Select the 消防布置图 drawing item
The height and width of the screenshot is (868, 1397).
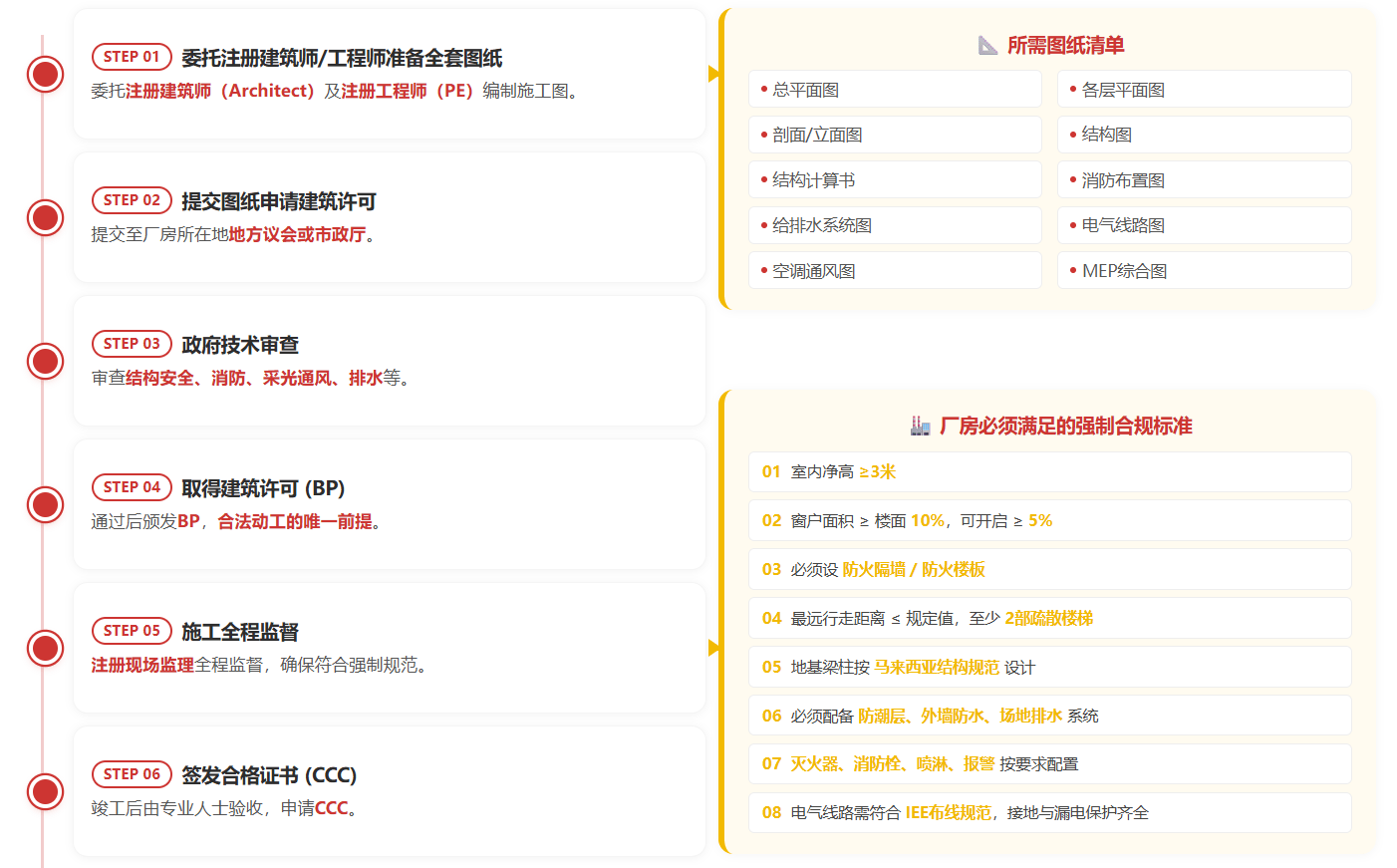click(1204, 180)
